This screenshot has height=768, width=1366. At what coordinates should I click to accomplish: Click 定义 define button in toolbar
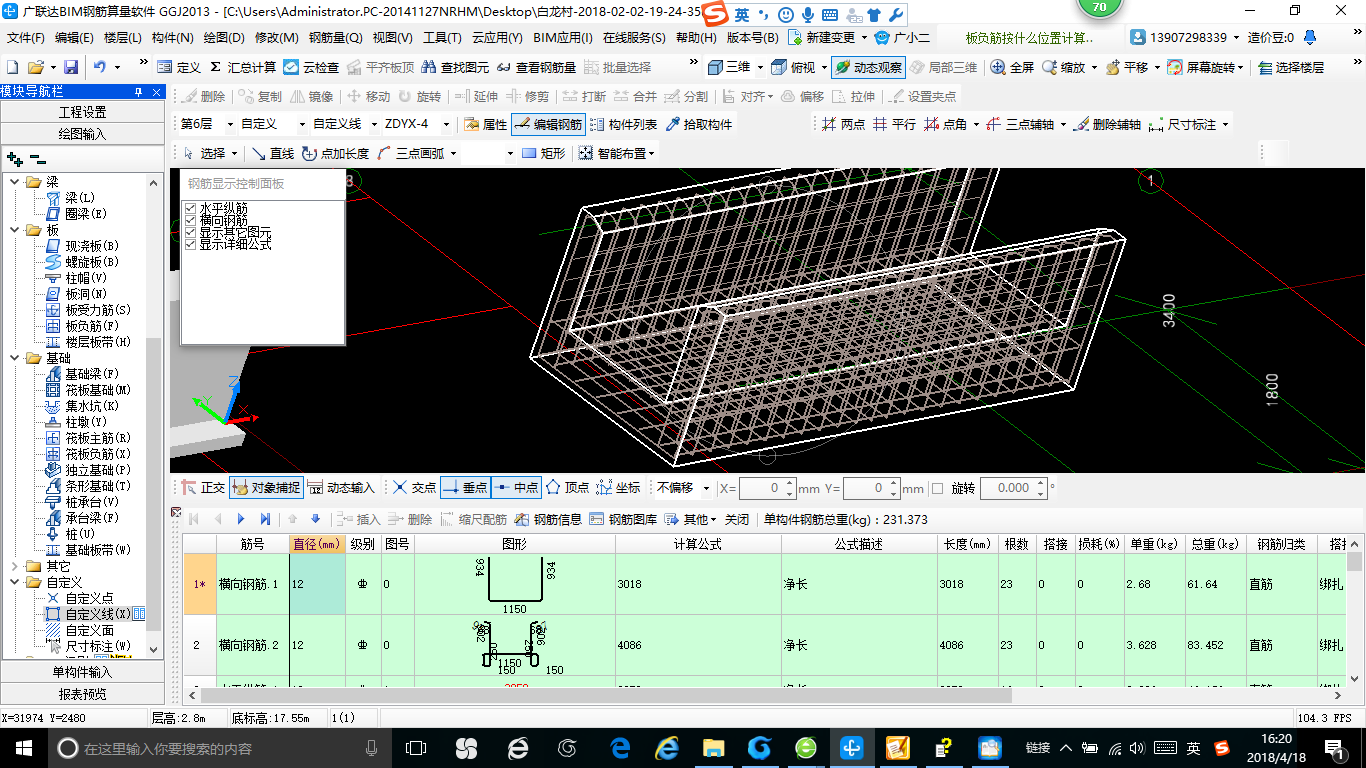(x=179, y=67)
